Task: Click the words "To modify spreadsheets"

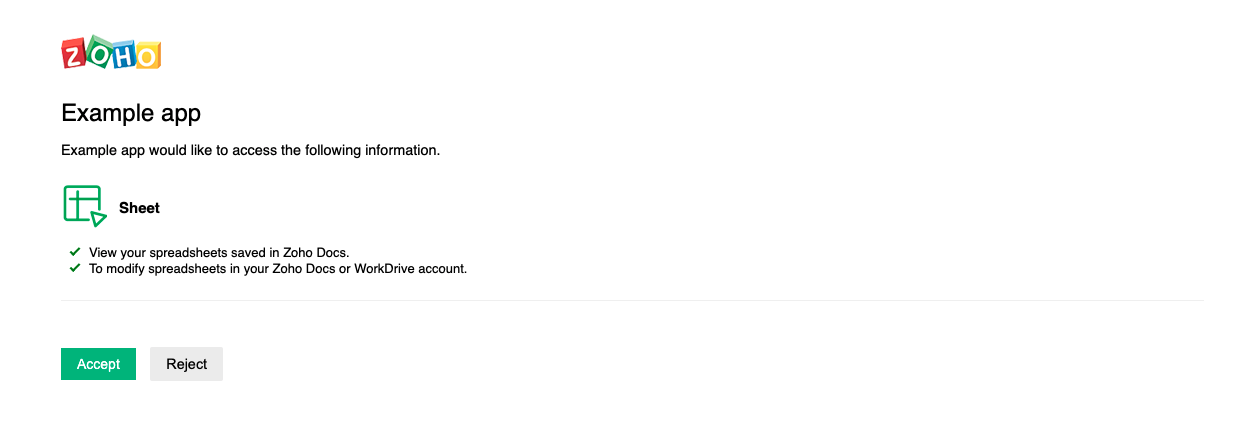Action: pos(149,269)
